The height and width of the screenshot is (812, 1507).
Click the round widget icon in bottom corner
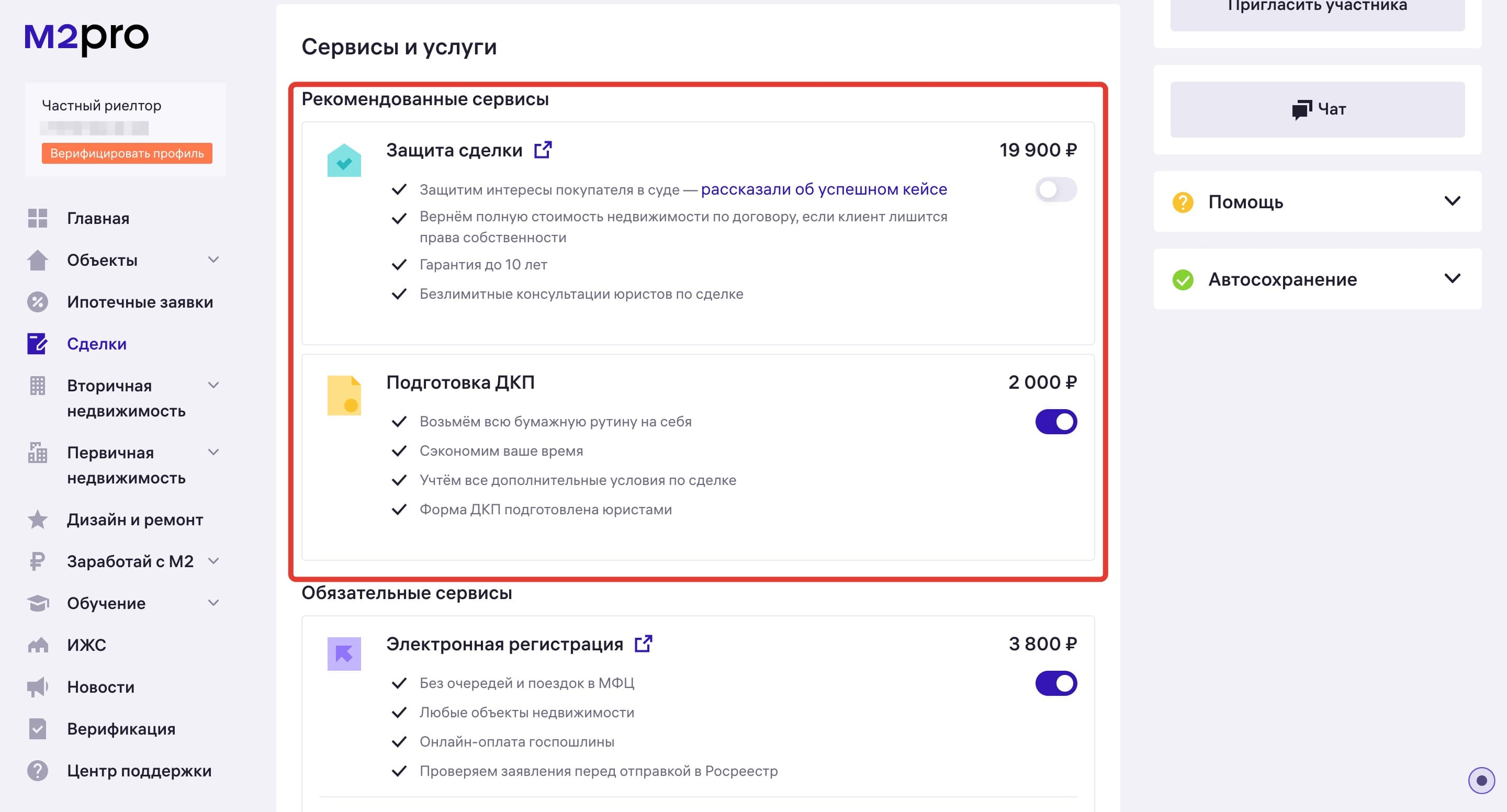click(1481, 781)
